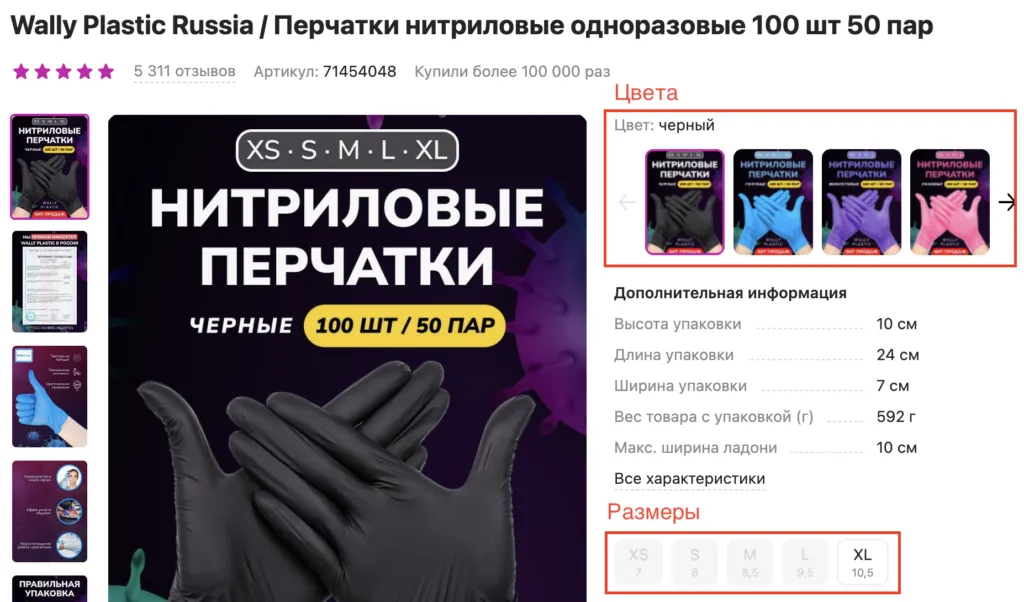Select size S 8
This screenshot has width=1024, height=602.
[694, 562]
